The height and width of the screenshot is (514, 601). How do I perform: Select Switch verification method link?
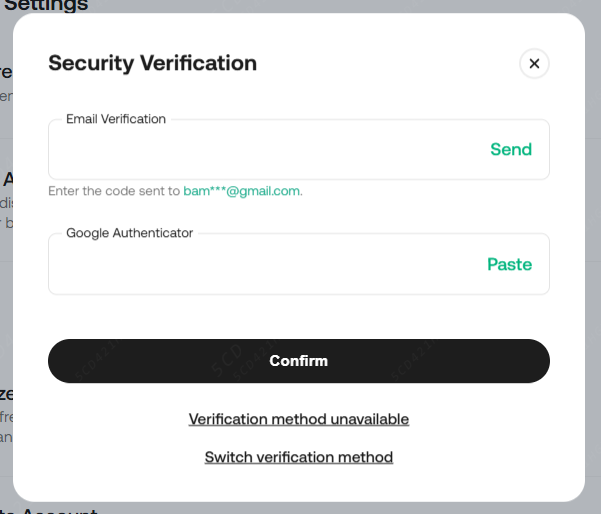pyautogui.click(x=299, y=457)
